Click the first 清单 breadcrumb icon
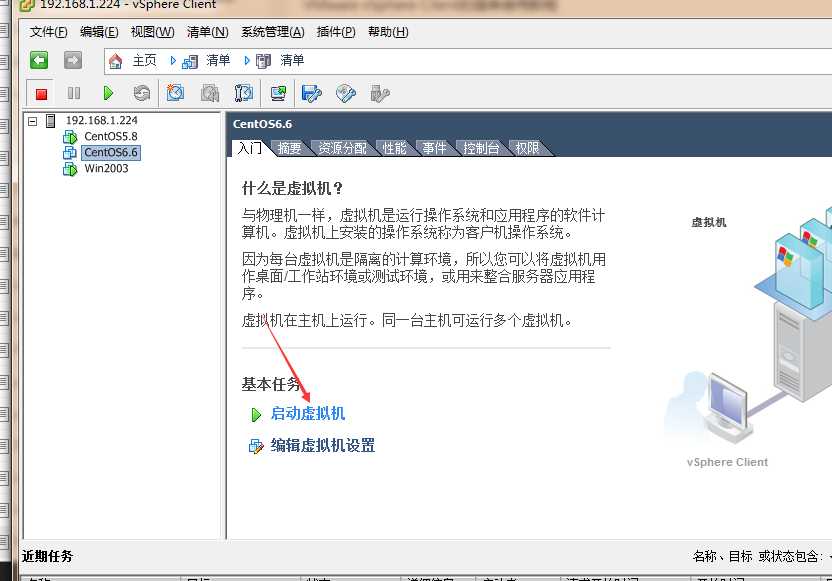 tap(190, 62)
